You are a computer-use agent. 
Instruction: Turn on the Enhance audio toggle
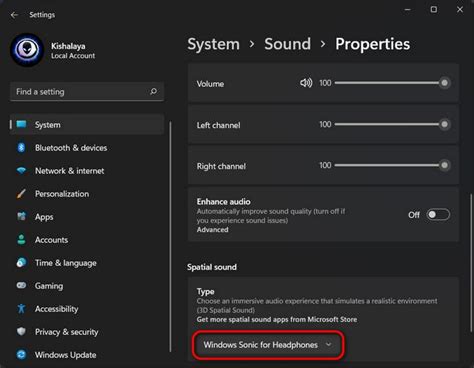tap(438, 215)
